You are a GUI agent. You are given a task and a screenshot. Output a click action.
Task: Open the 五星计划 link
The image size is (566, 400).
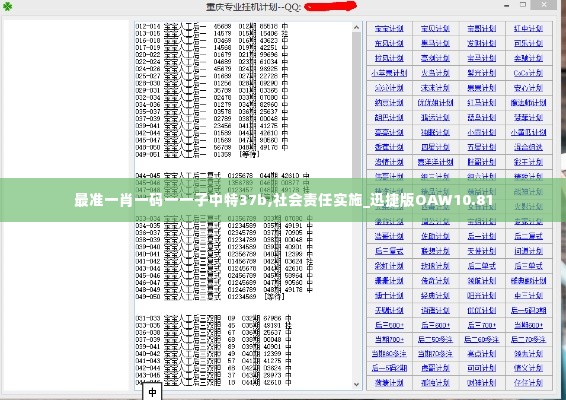[482, 147]
